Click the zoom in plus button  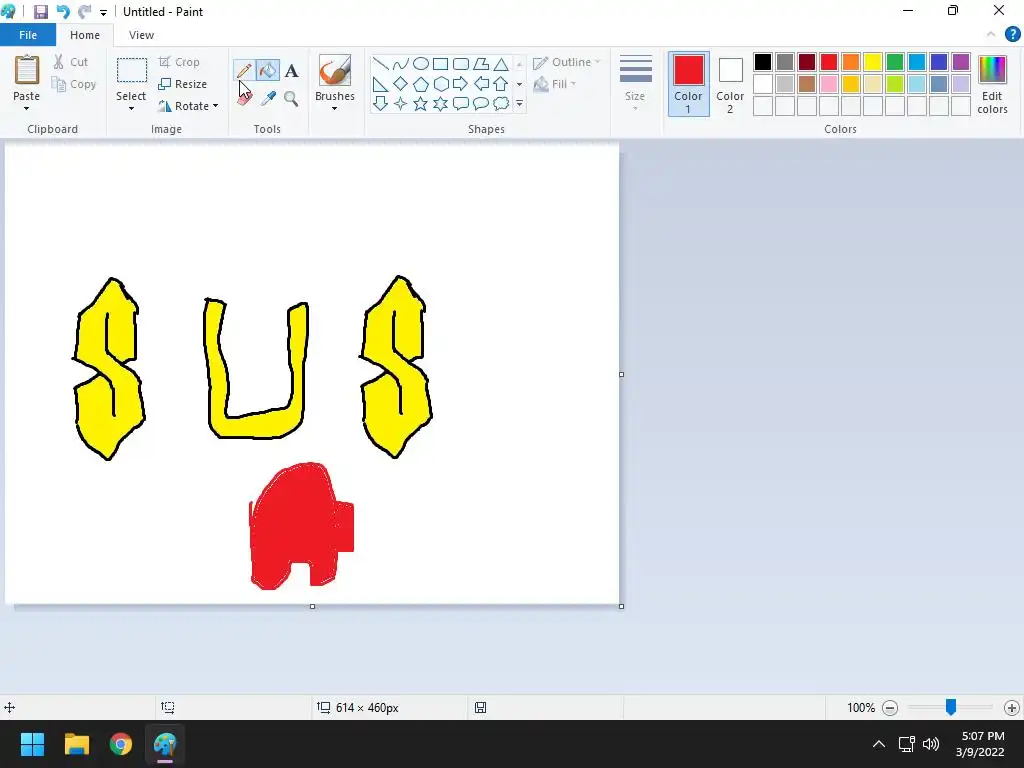(x=1012, y=708)
